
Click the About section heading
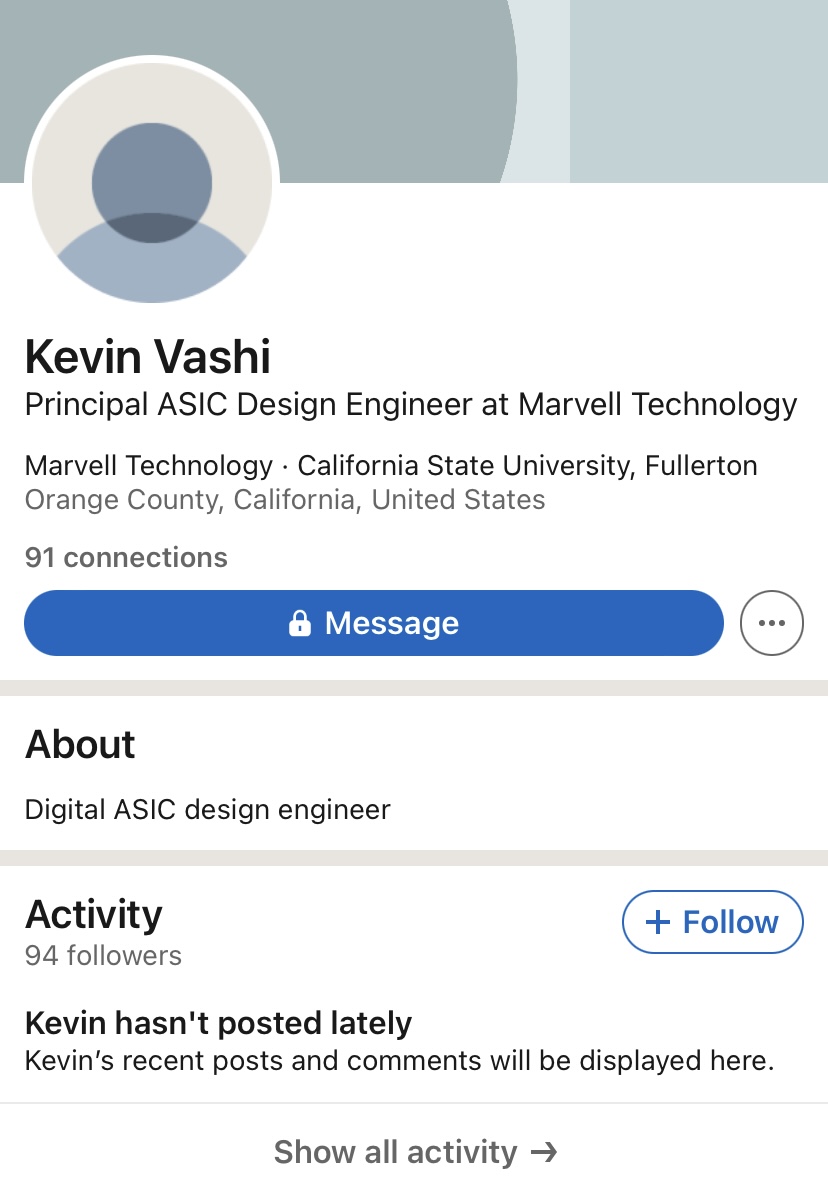[80, 744]
